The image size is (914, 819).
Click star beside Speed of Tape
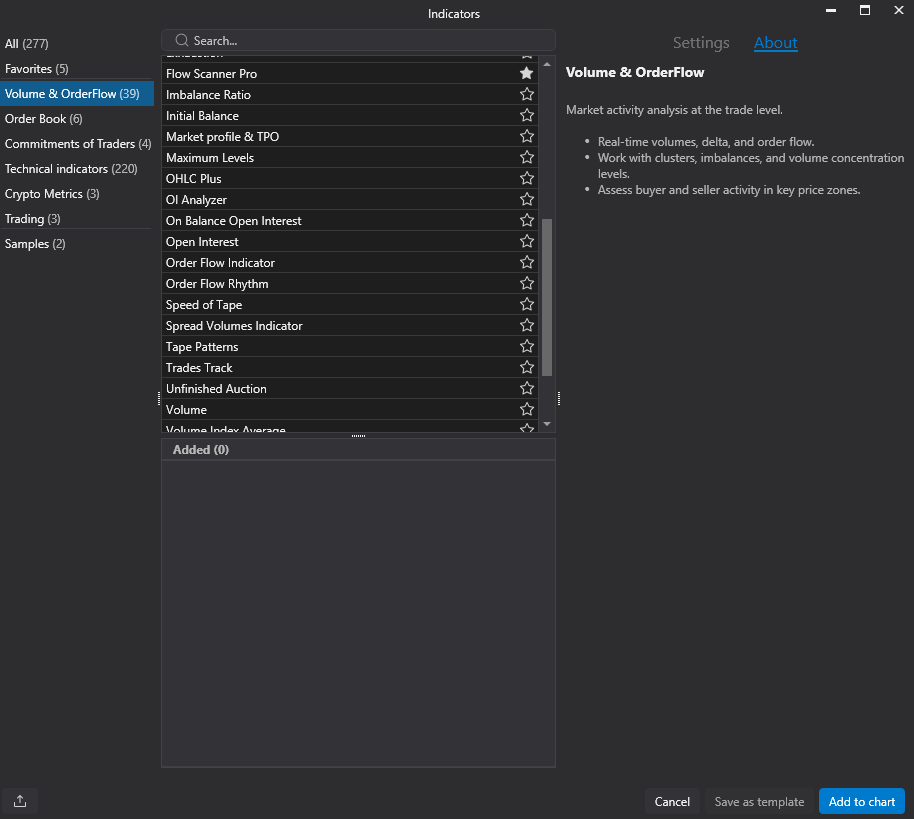526,304
